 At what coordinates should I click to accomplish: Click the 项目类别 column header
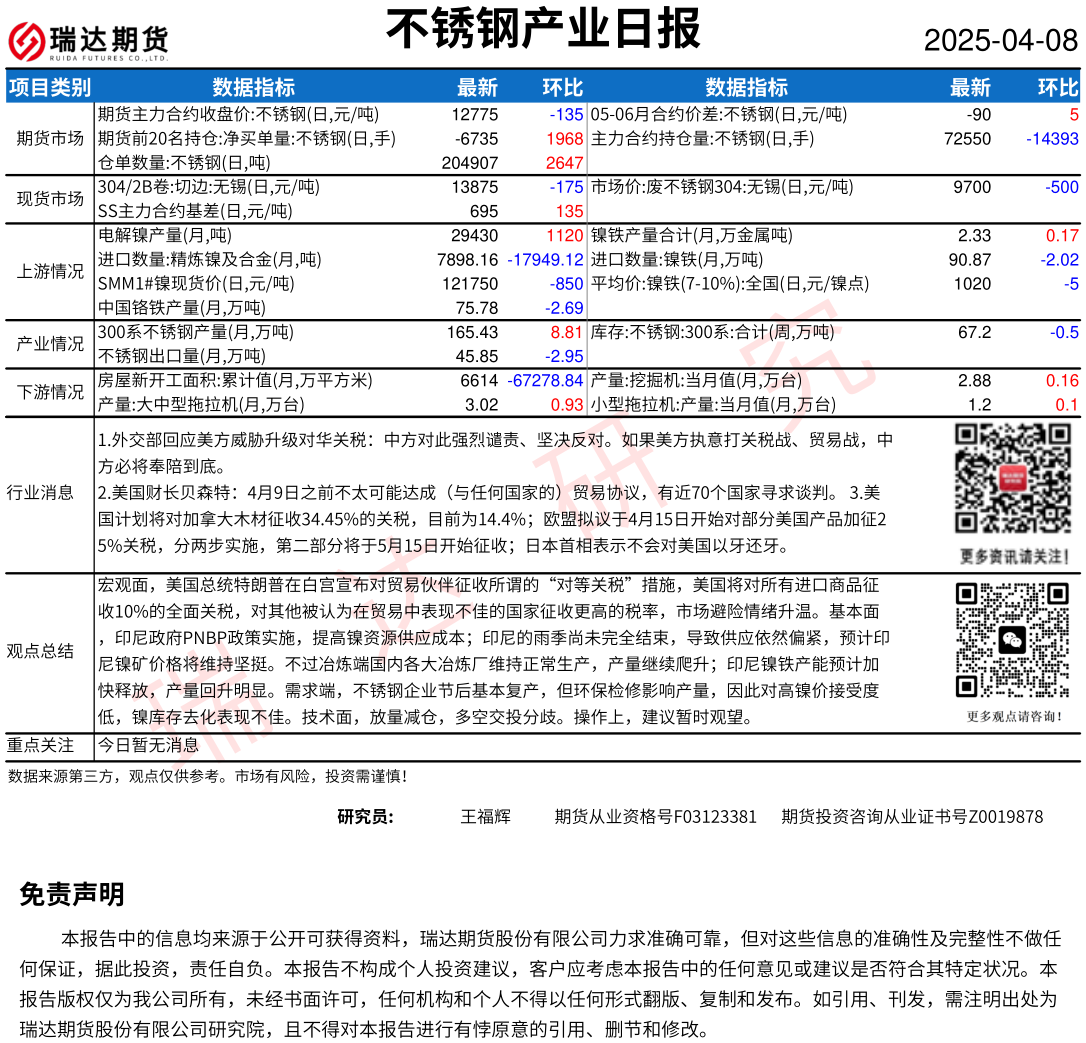[x=50, y=88]
